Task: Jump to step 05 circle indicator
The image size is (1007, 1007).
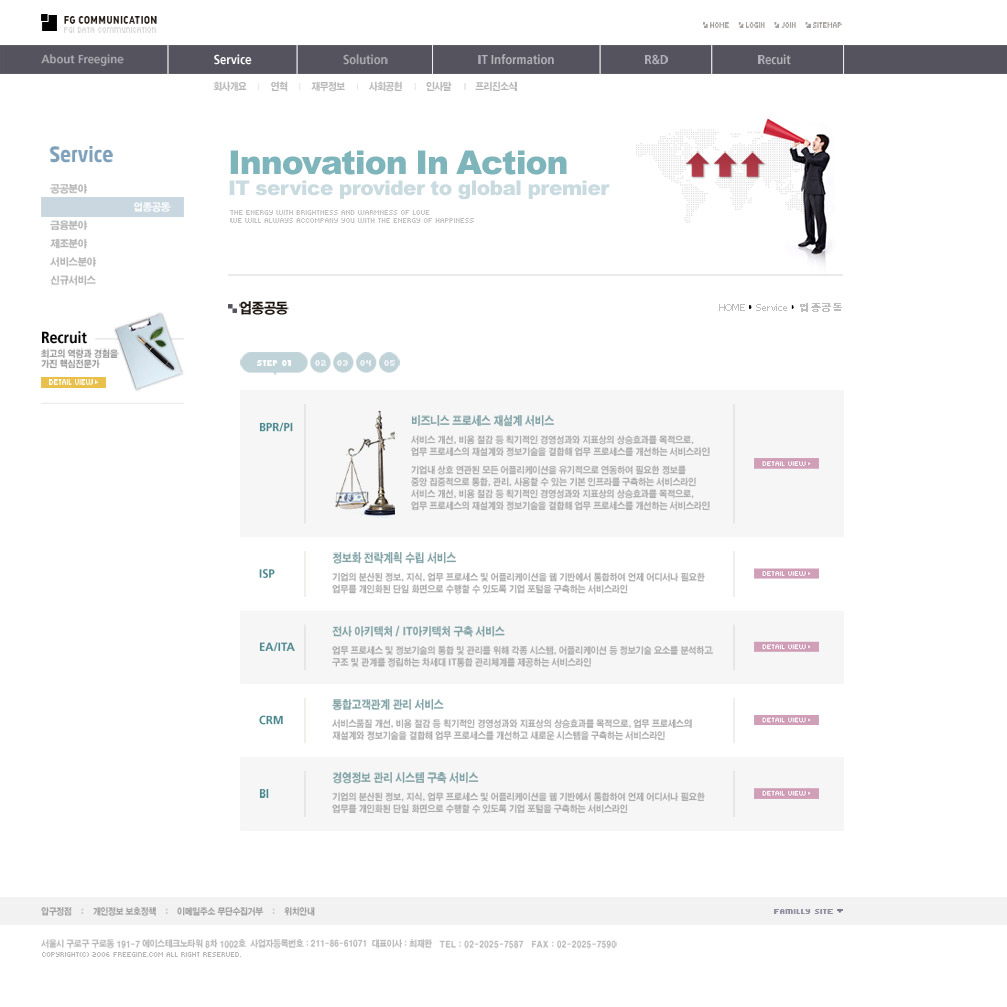Action: [389, 362]
